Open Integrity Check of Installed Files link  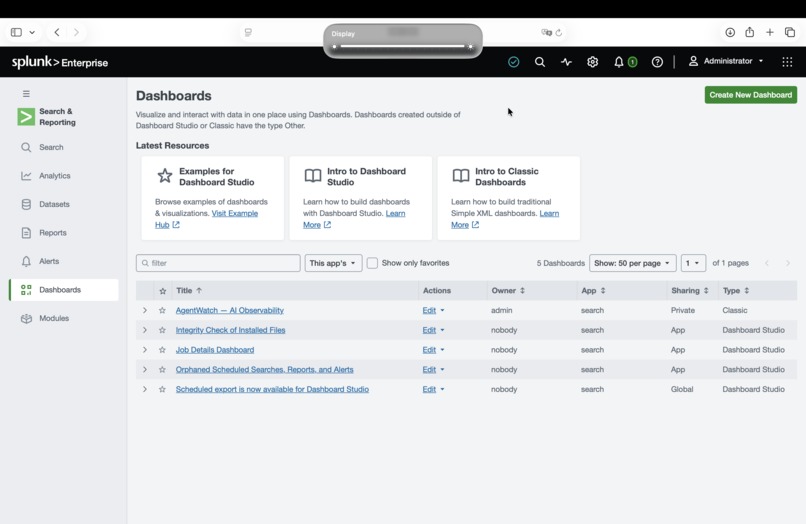tap(230, 330)
